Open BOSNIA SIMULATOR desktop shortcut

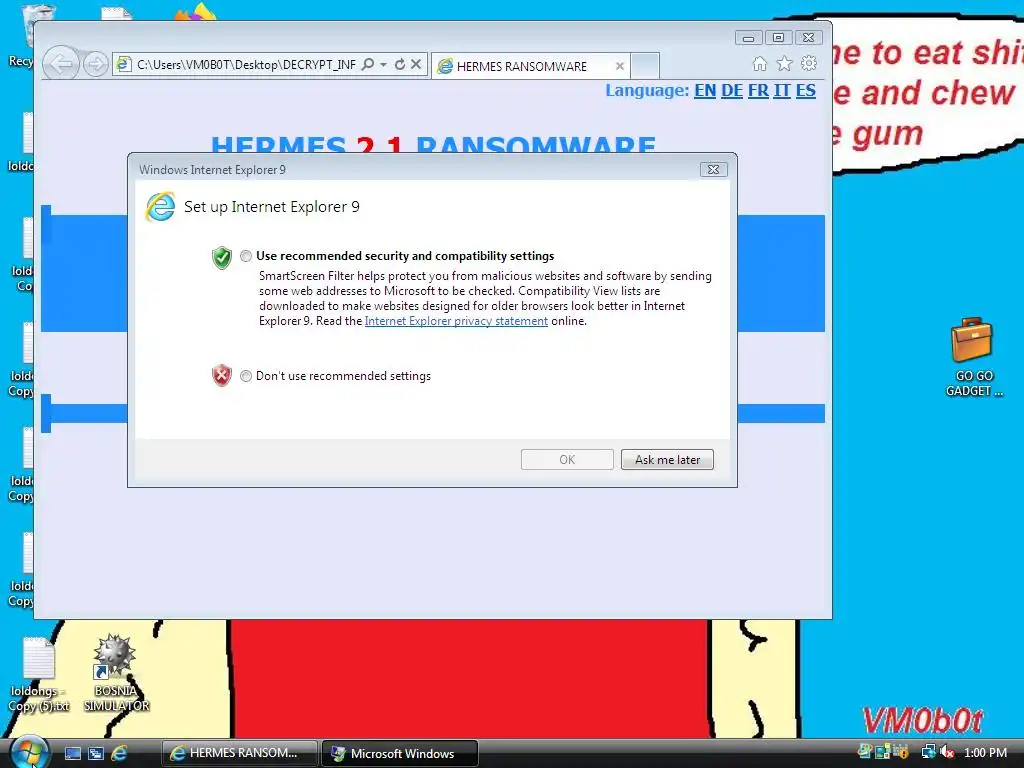point(116,673)
